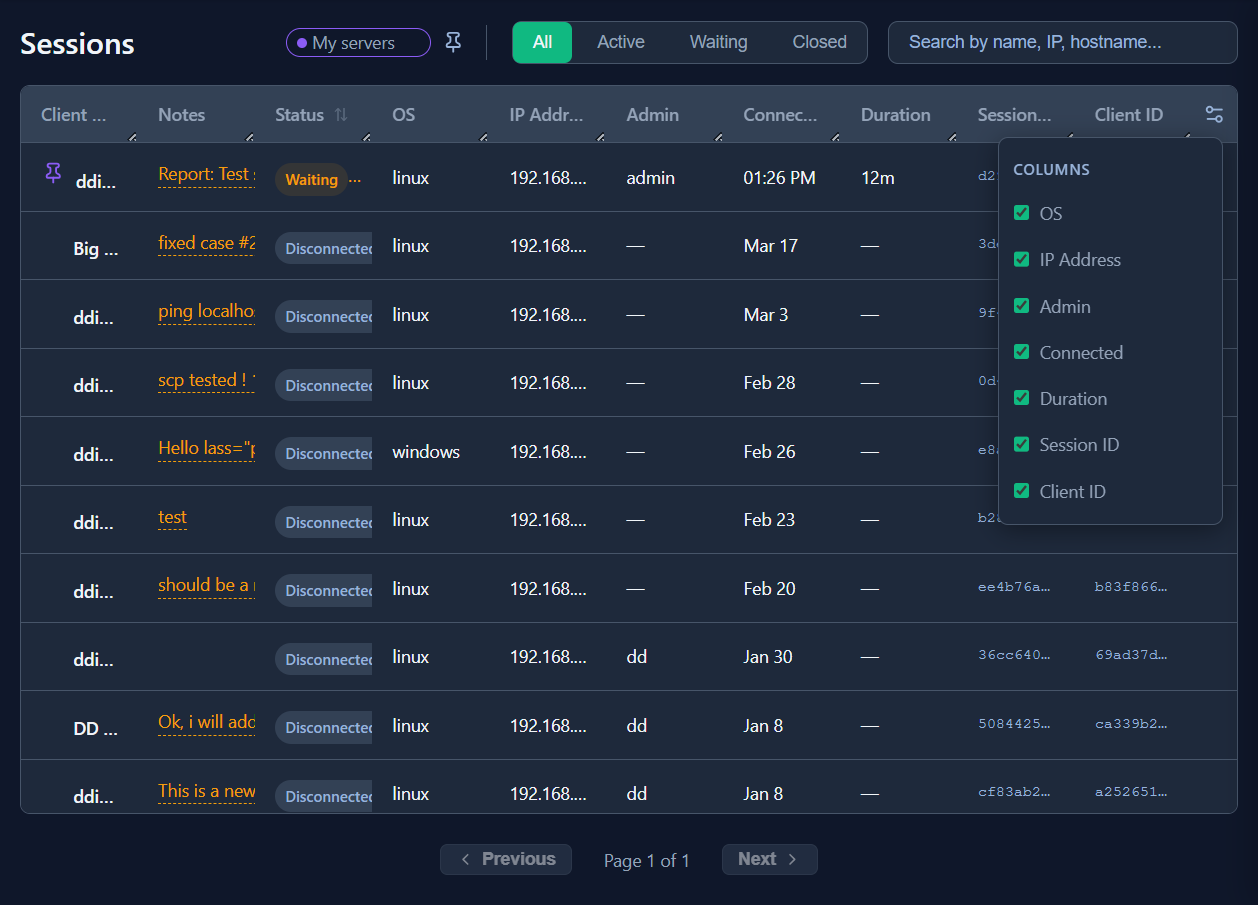Open the note 'Ok, i will add'
This screenshot has width=1258, height=905.
[x=206, y=722]
